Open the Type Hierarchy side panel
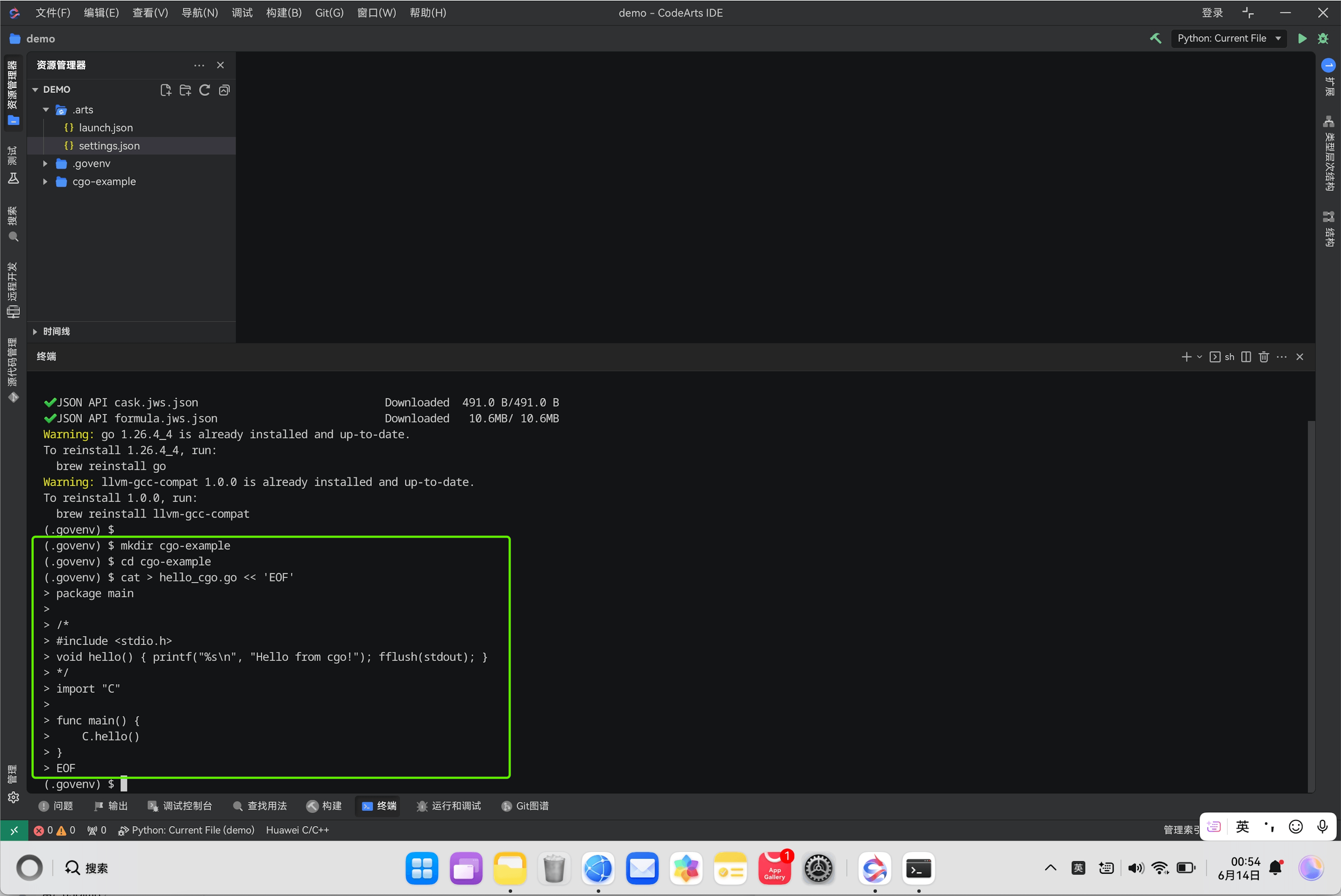Image resolution: width=1341 pixels, height=896 pixels. pos(1329,153)
